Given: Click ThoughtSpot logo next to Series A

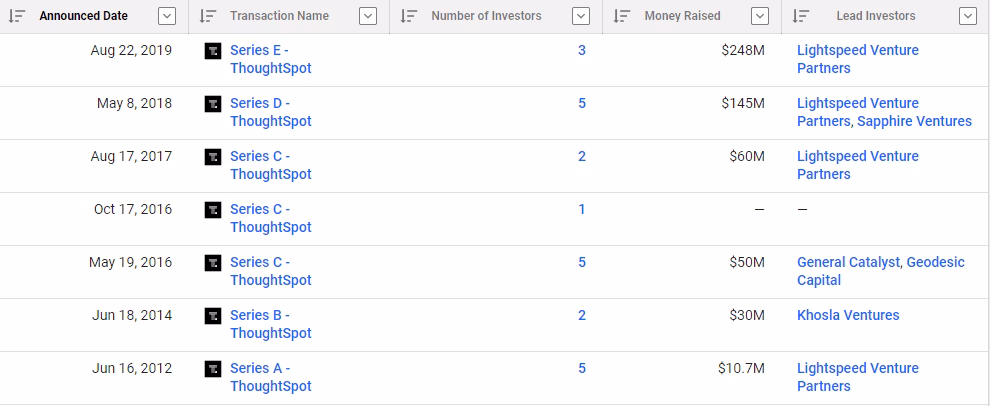Looking at the screenshot, I should coord(213,369).
